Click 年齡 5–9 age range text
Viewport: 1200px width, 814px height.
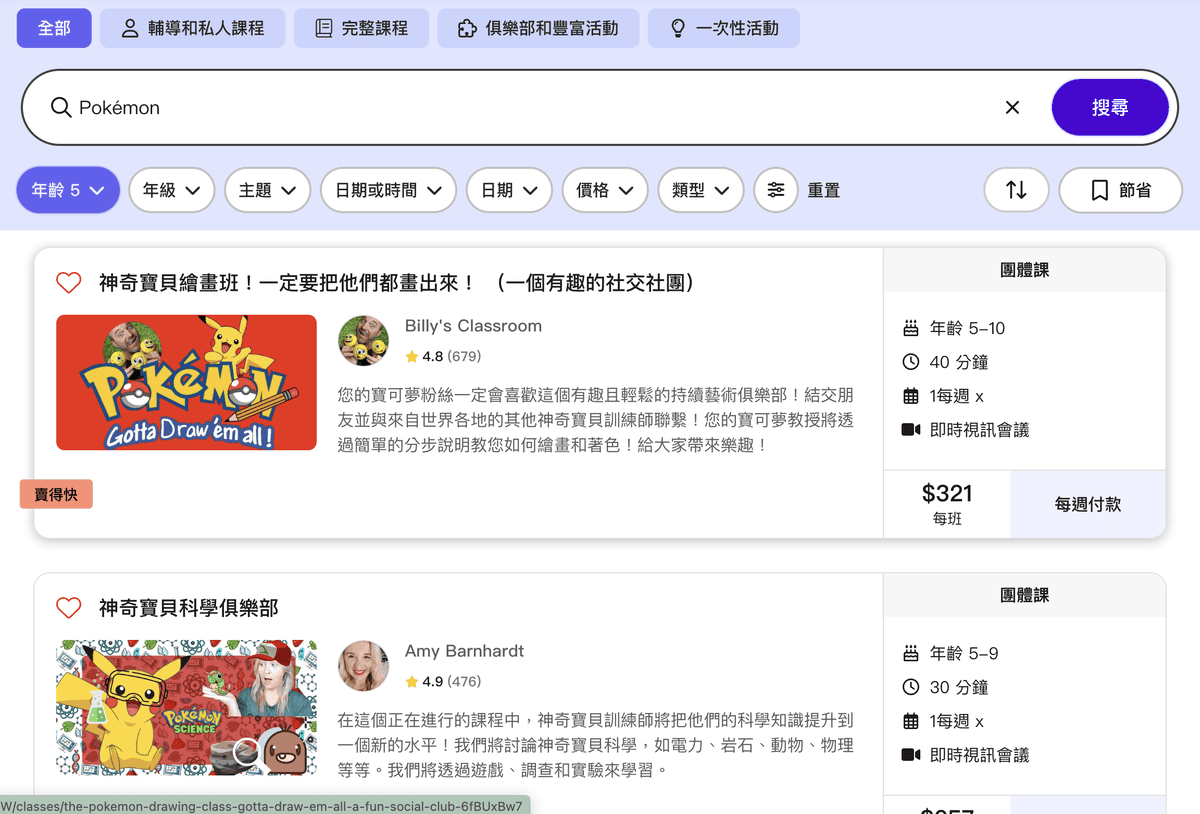[964, 653]
